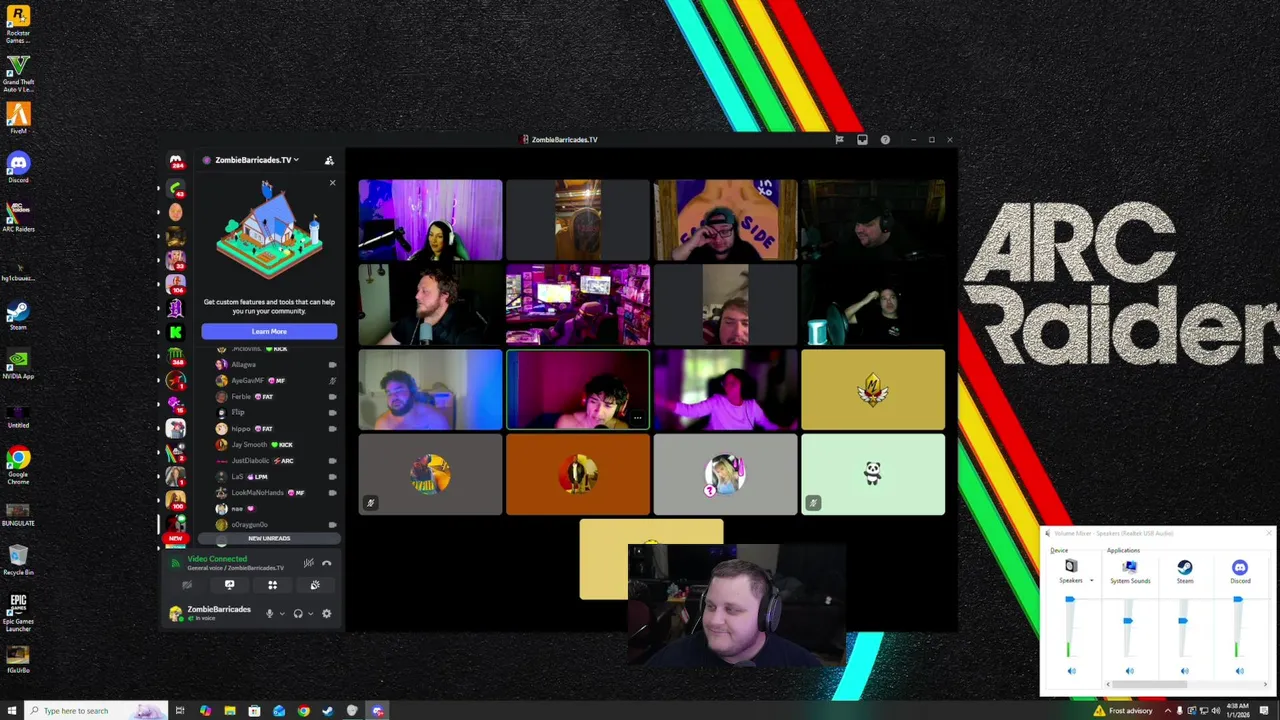Deafen headphones in Discord user panel

(298, 613)
